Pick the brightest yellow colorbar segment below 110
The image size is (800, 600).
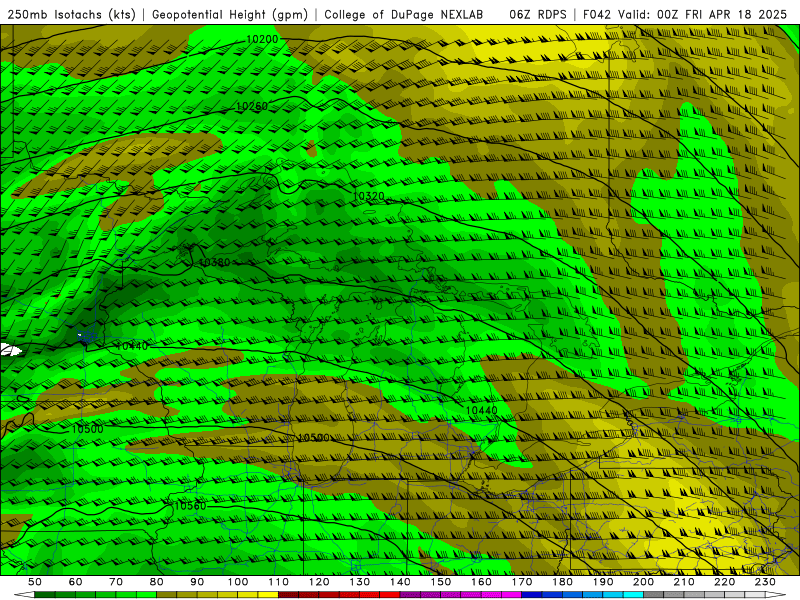click(268, 595)
